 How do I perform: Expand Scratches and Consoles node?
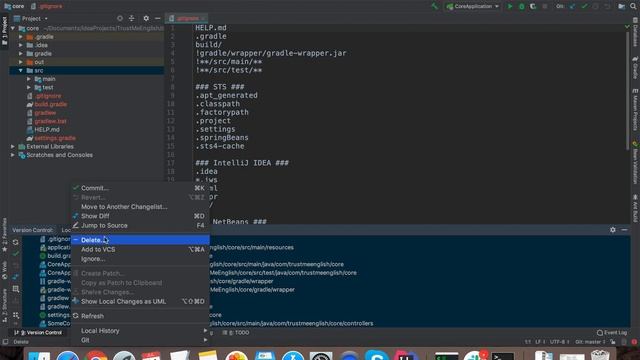pyautogui.click(x=13, y=155)
